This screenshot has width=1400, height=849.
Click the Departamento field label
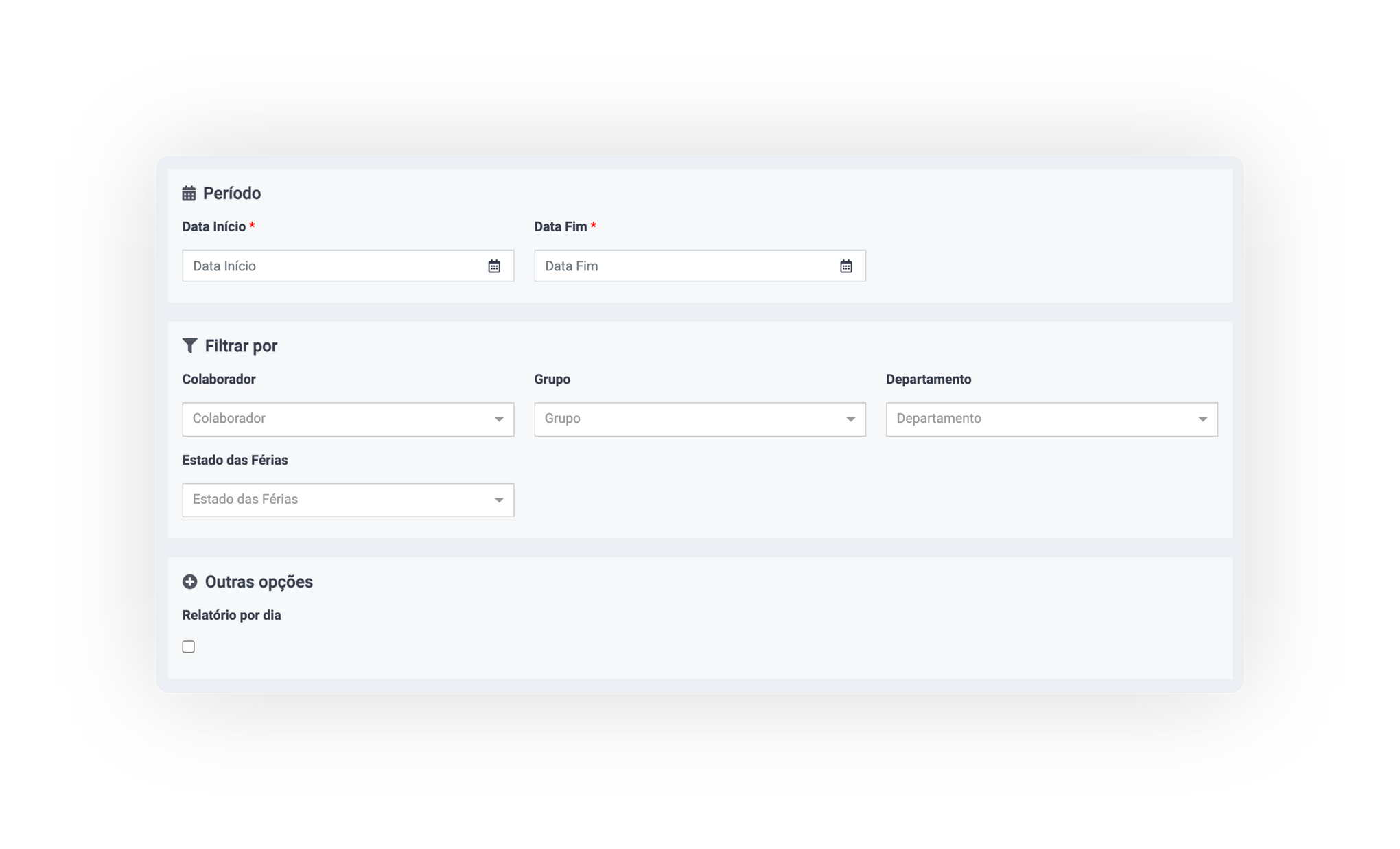pos(928,380)
